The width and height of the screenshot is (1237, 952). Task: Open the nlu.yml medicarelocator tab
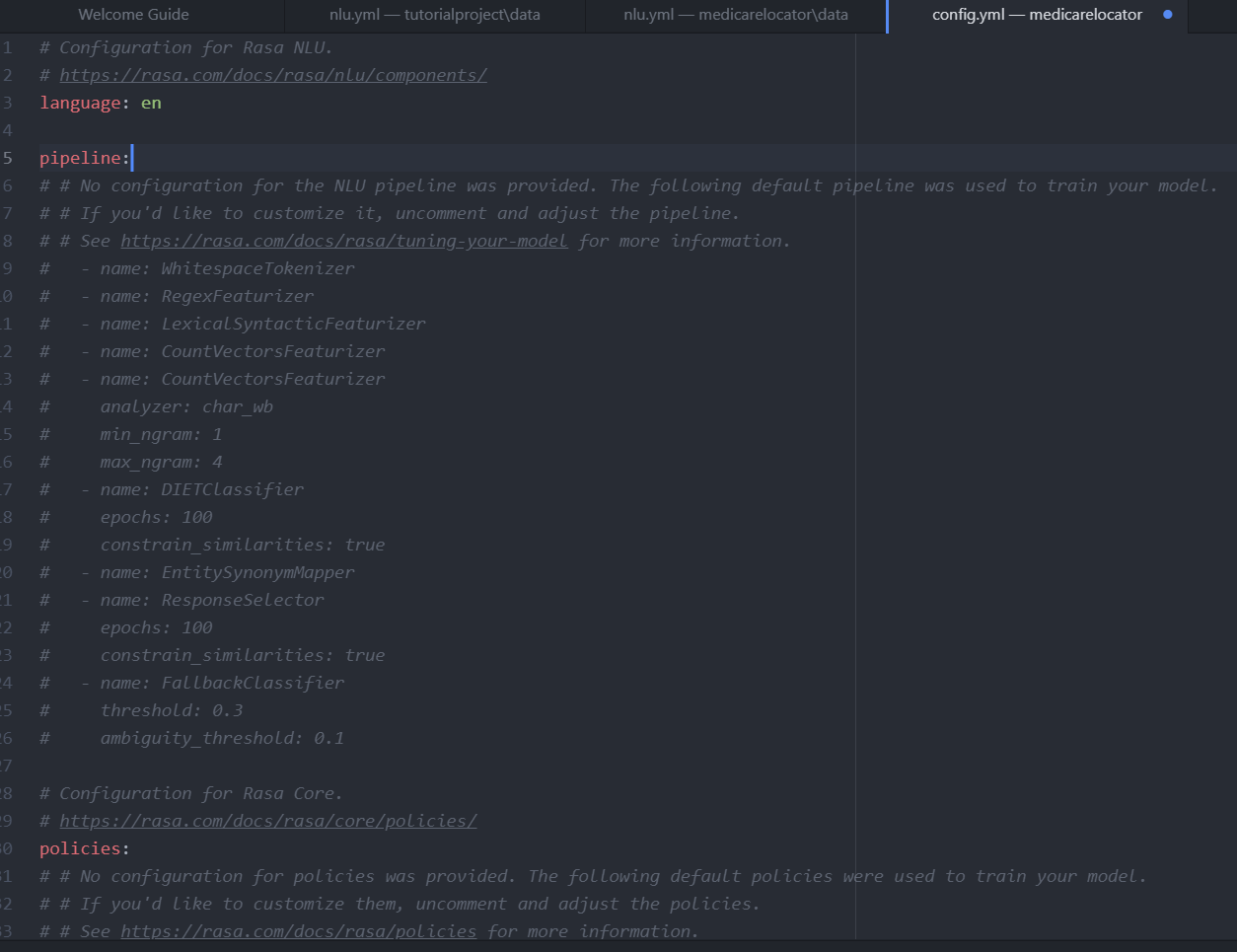[x=735, y=15]
